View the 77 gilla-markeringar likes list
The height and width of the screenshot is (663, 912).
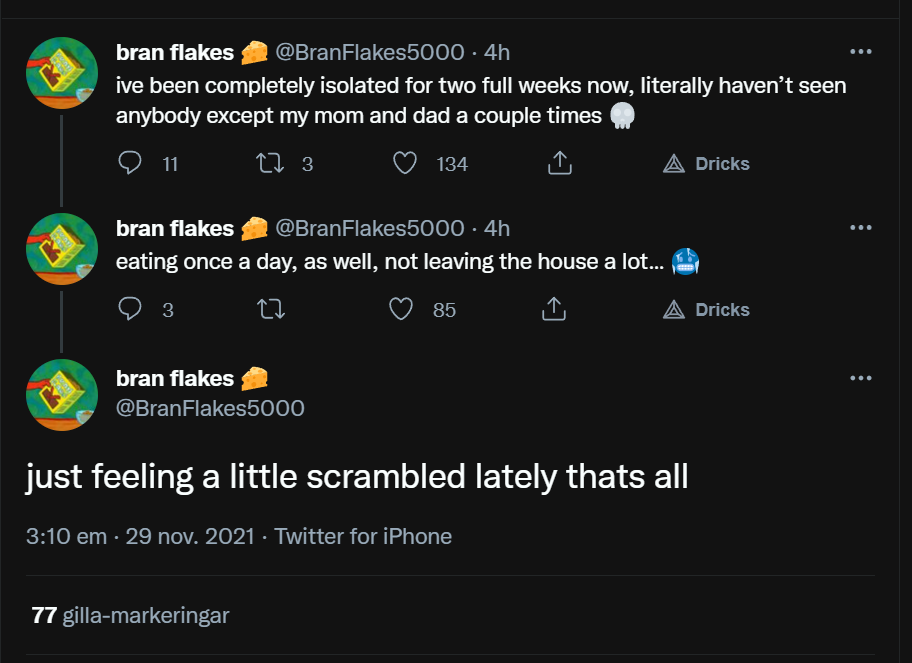click(x=131, y=615)
